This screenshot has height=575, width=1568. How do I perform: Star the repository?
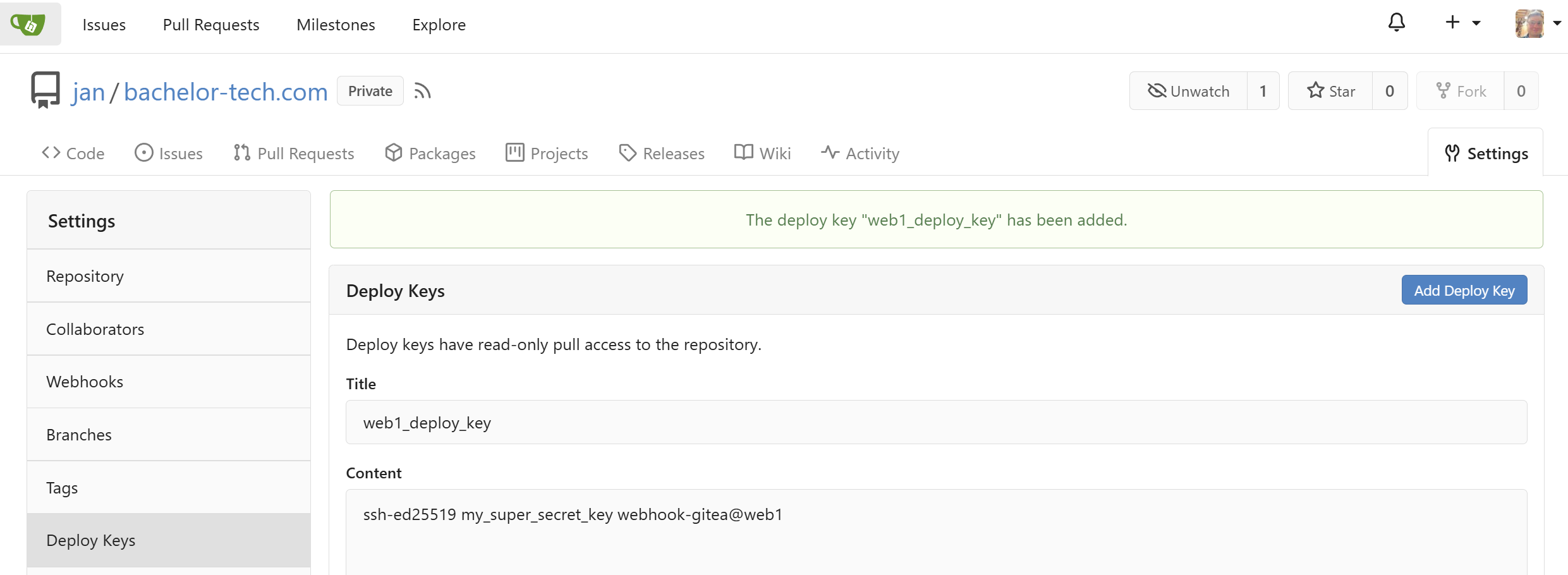[x=1330, y=91]
